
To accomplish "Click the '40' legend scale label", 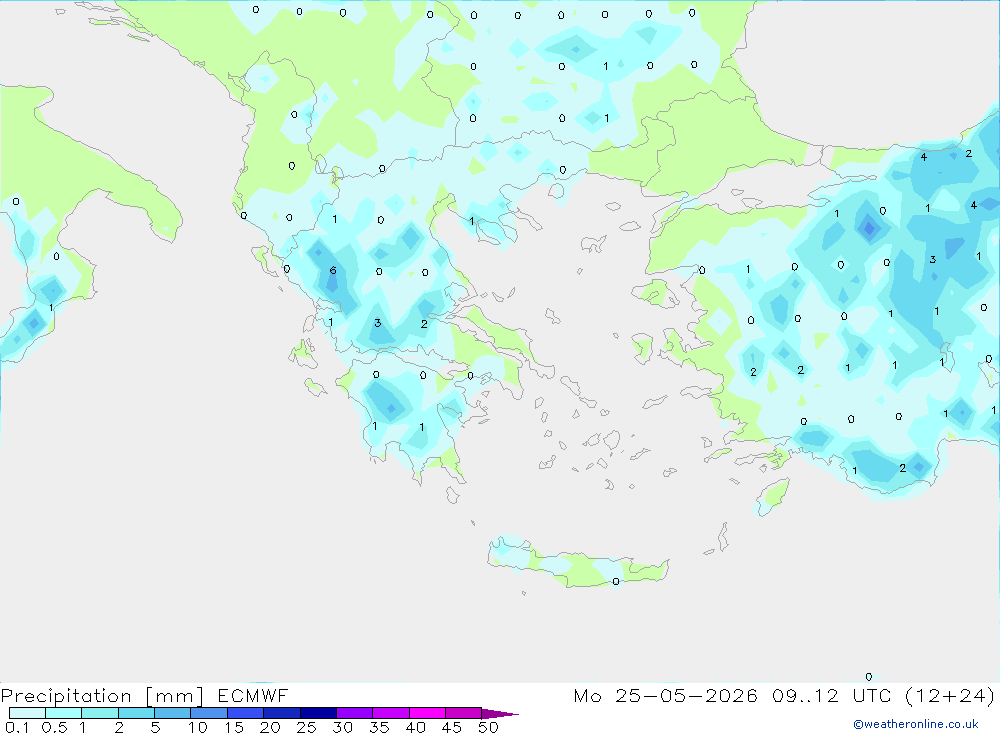I will point(416,727).
